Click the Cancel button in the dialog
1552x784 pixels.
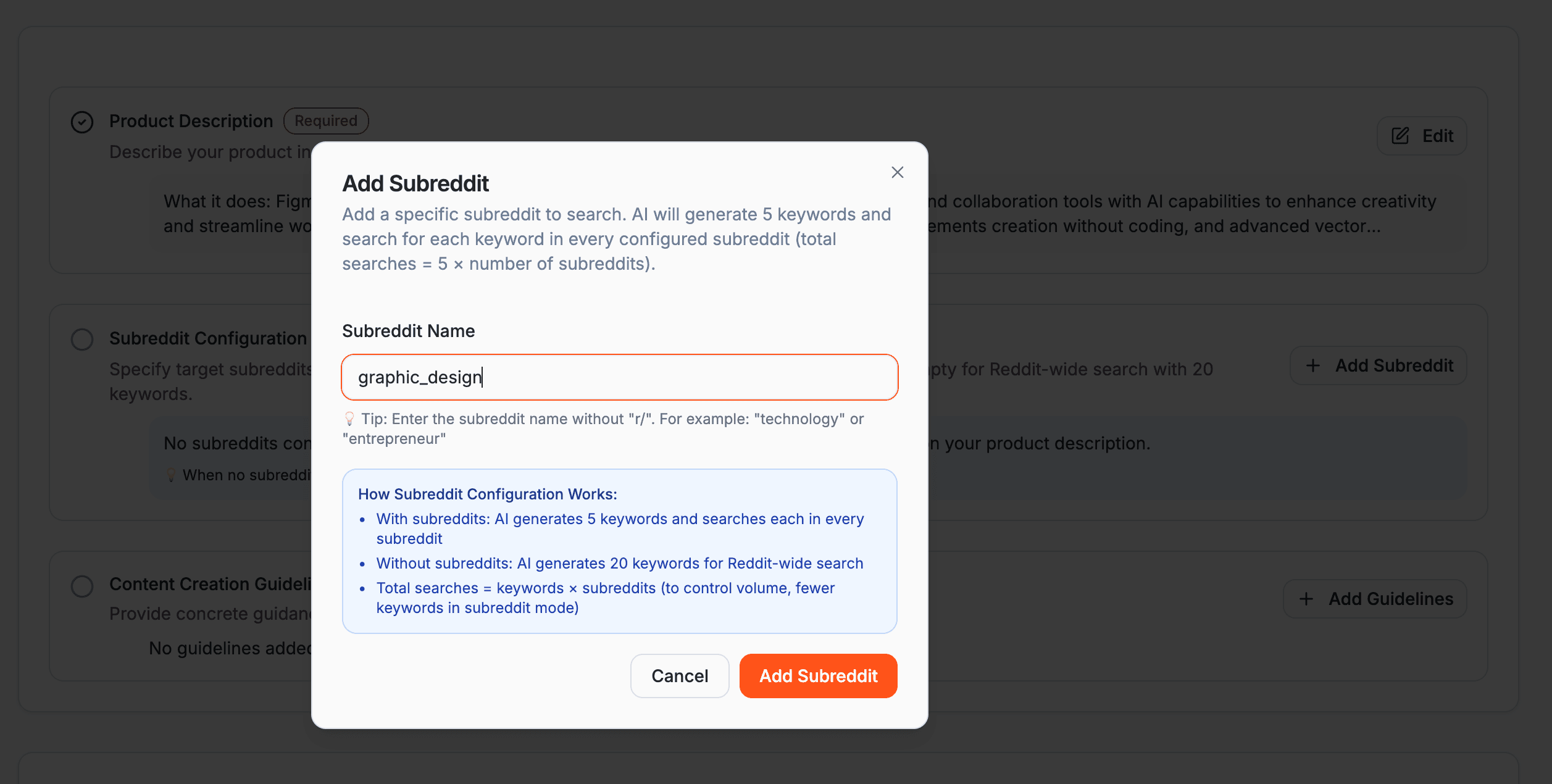point(679,675)
